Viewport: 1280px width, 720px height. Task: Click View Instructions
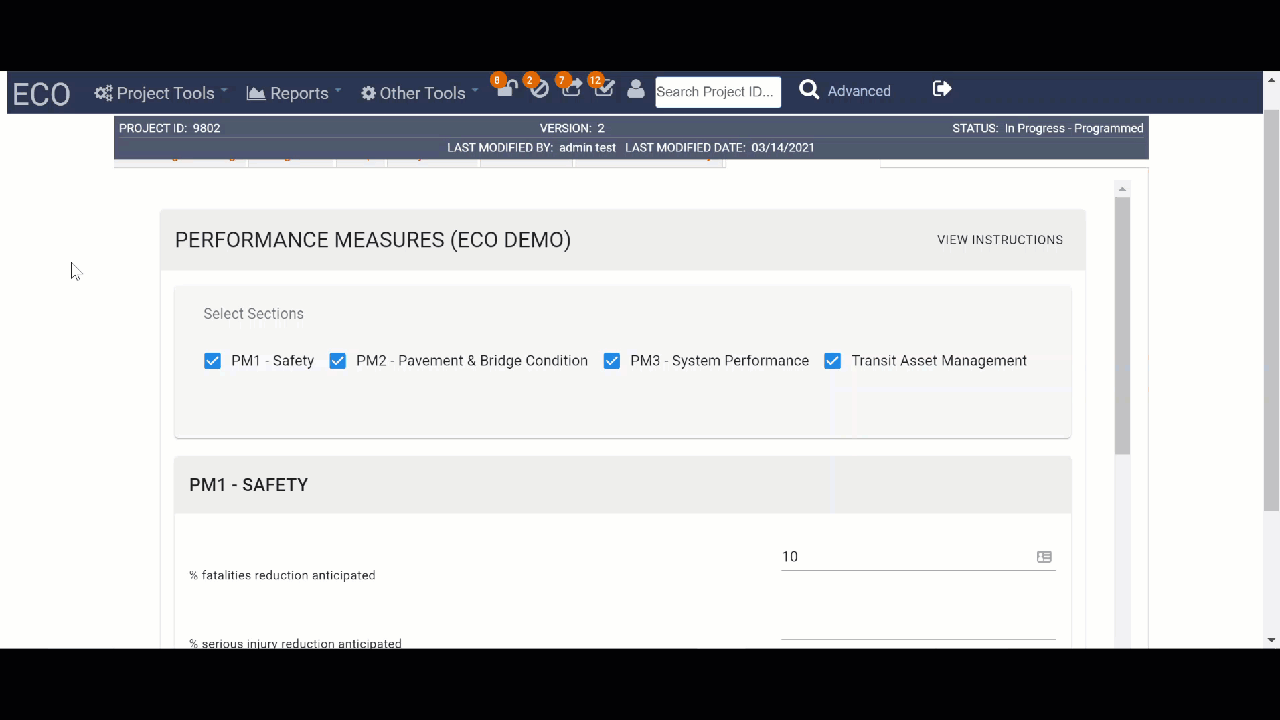click(x=1000, y=240)
